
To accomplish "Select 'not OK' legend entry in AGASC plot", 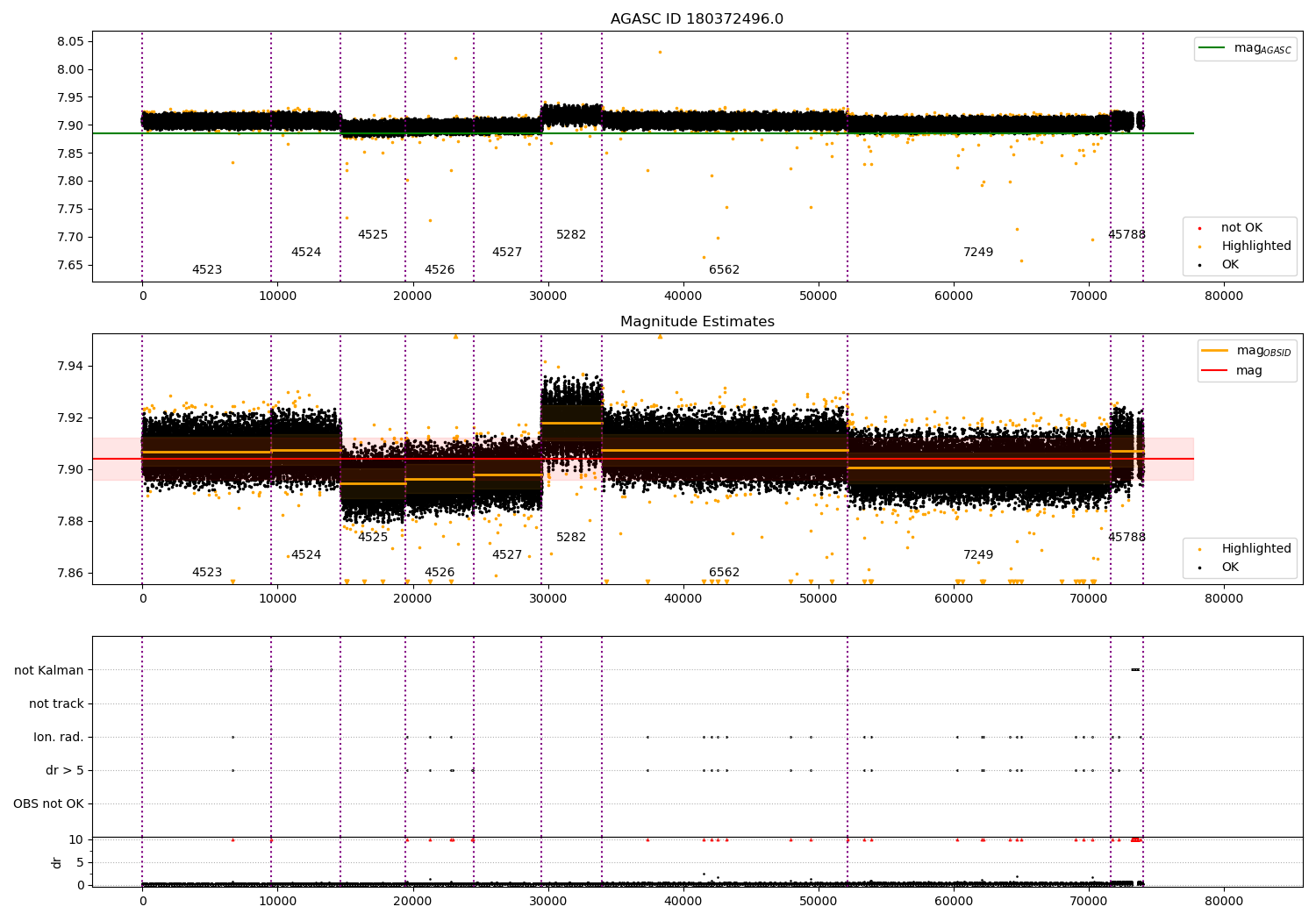I will [x=1230, y=228].
